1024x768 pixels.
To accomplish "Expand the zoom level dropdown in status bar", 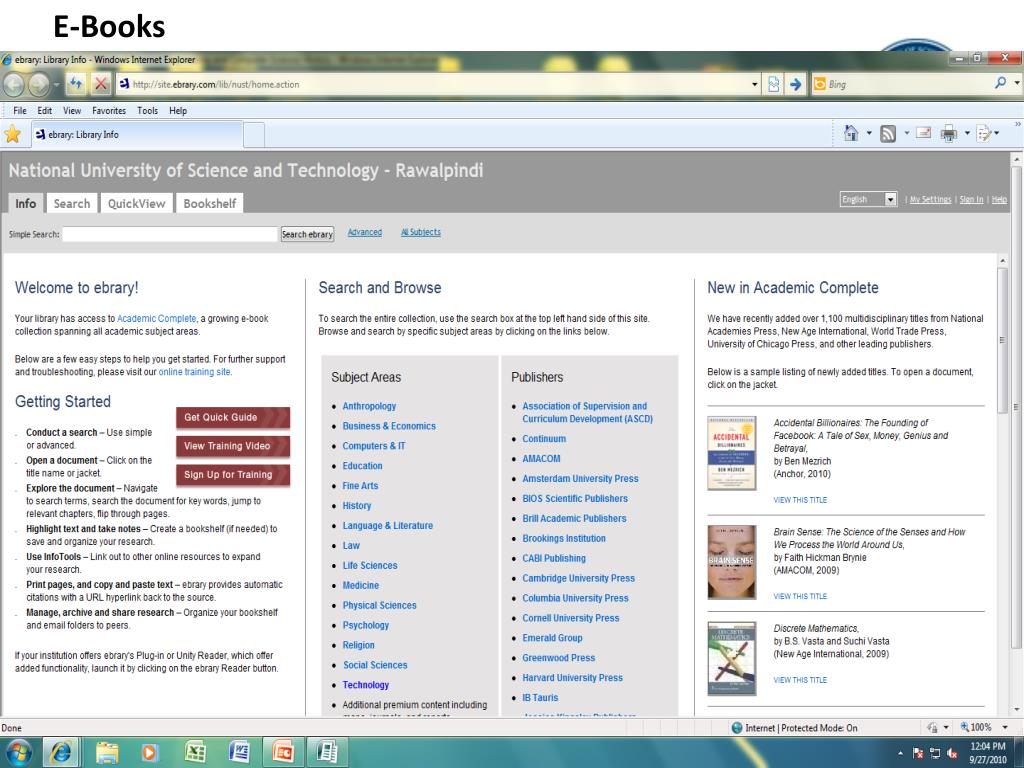I will click(1005, 727).
